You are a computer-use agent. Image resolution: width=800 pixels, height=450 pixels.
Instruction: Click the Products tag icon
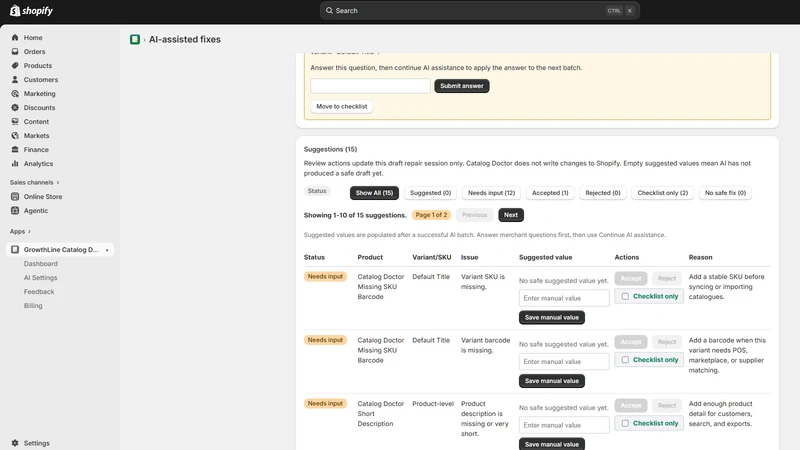pyautogui.click(x=15, y=65)
